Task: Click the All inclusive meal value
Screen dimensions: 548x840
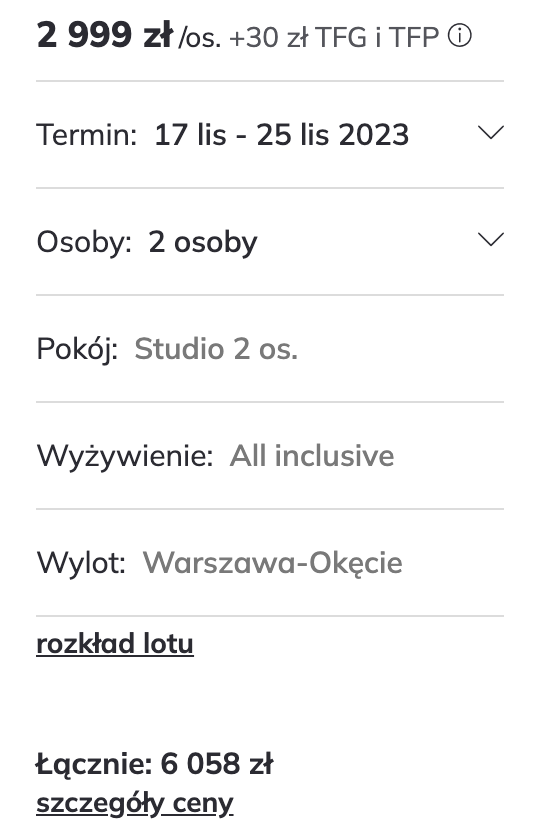Action: [x=312, y=456]
